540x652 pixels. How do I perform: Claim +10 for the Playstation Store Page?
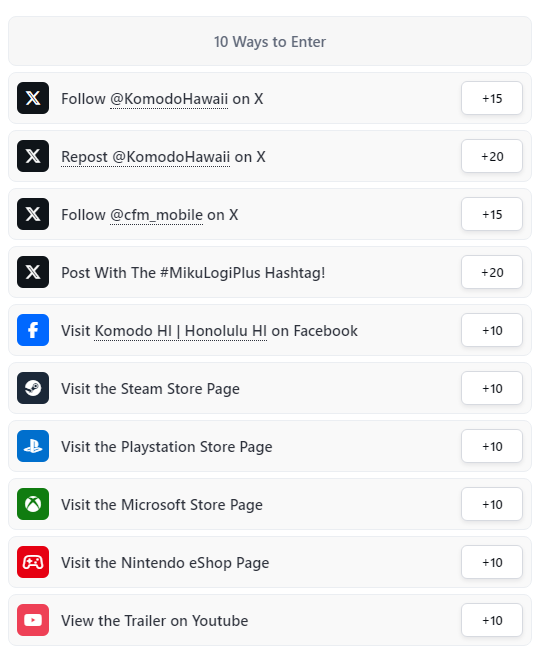click(492, 446)
